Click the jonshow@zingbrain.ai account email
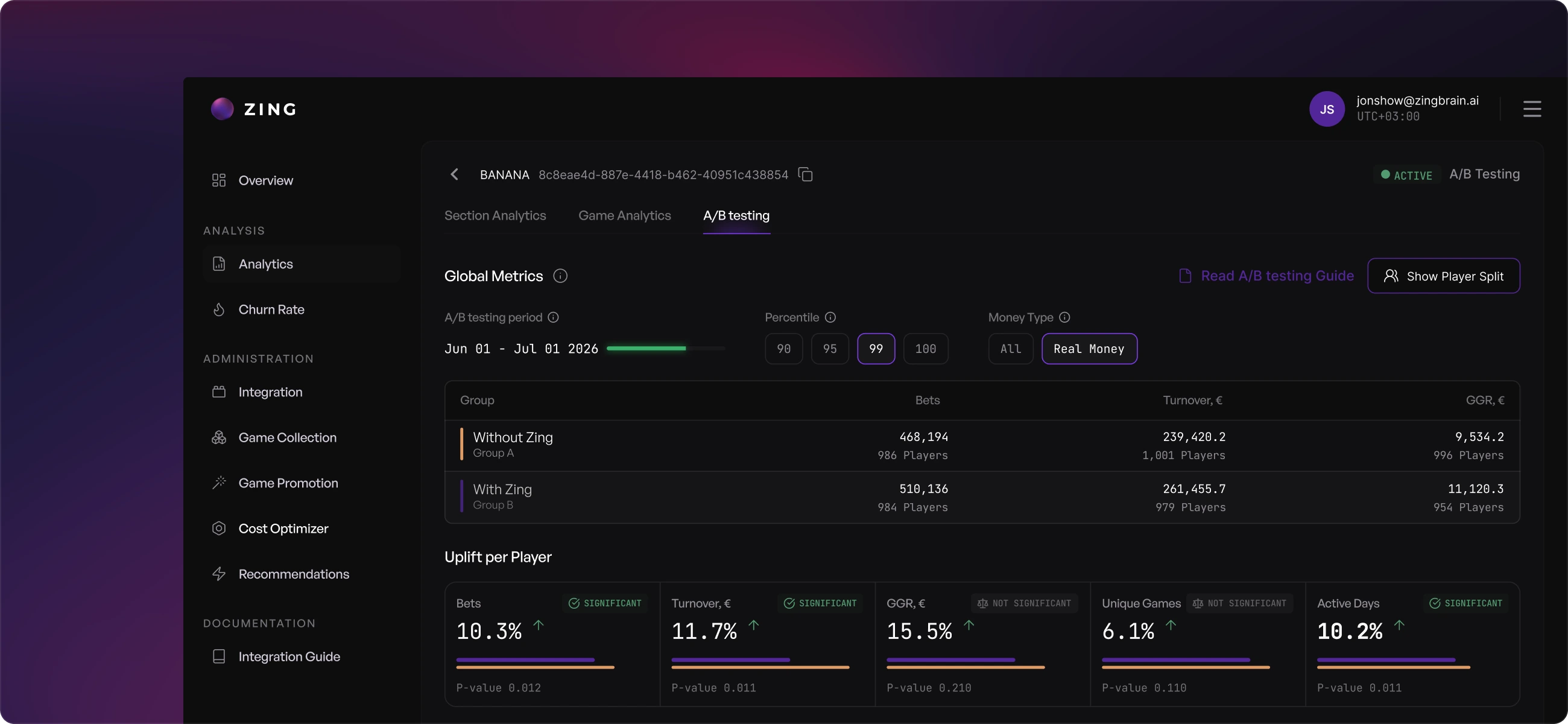 (1417, 101)
